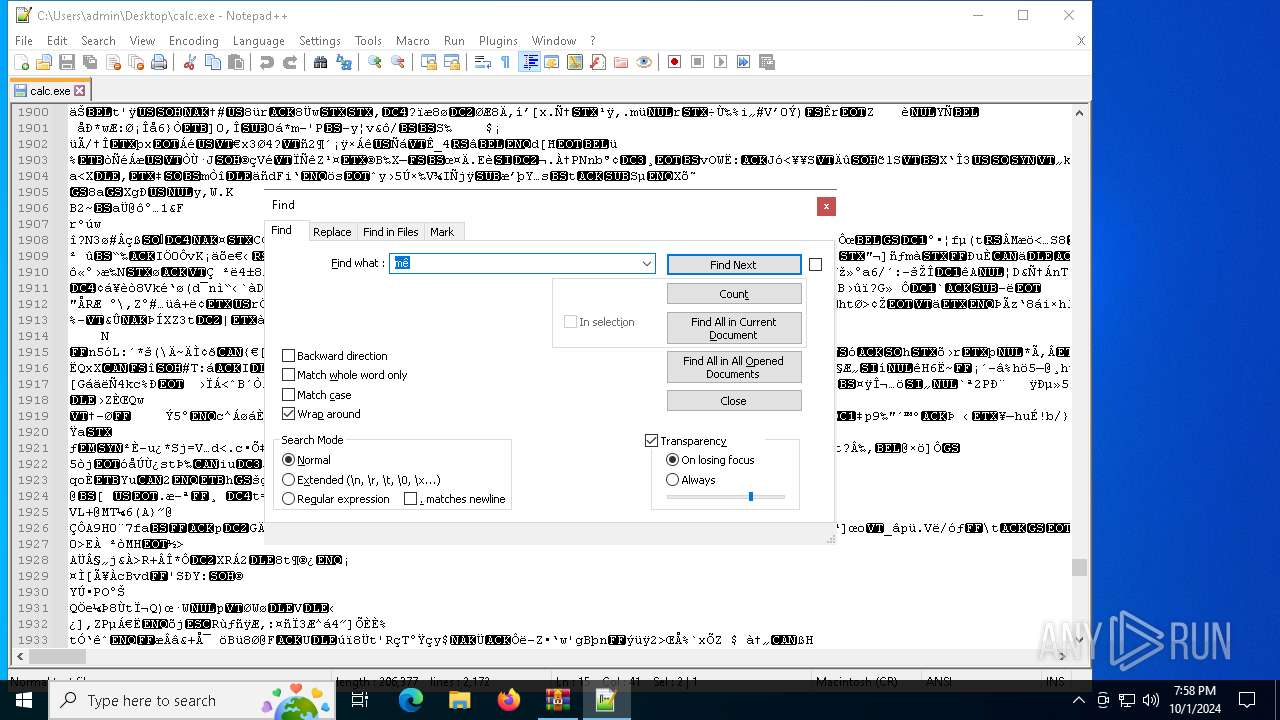This screenshot has height=720, width=1280.
Task: Undo last action toolbar icon
Action: pyautogui.click(x=266, y=62)
